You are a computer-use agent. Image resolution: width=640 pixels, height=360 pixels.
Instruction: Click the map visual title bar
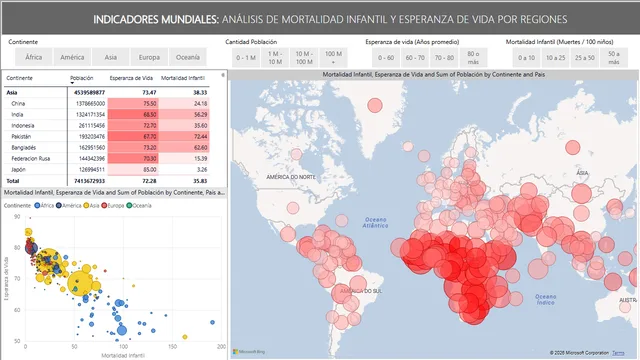(x=433, y=75)
